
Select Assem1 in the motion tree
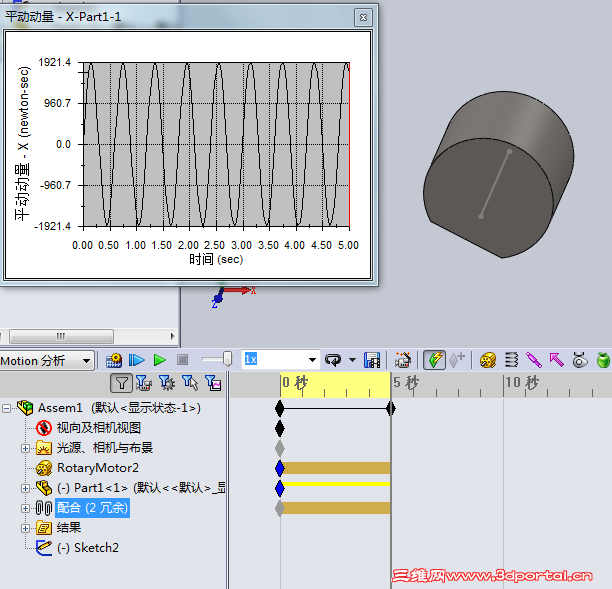[119, 408]
